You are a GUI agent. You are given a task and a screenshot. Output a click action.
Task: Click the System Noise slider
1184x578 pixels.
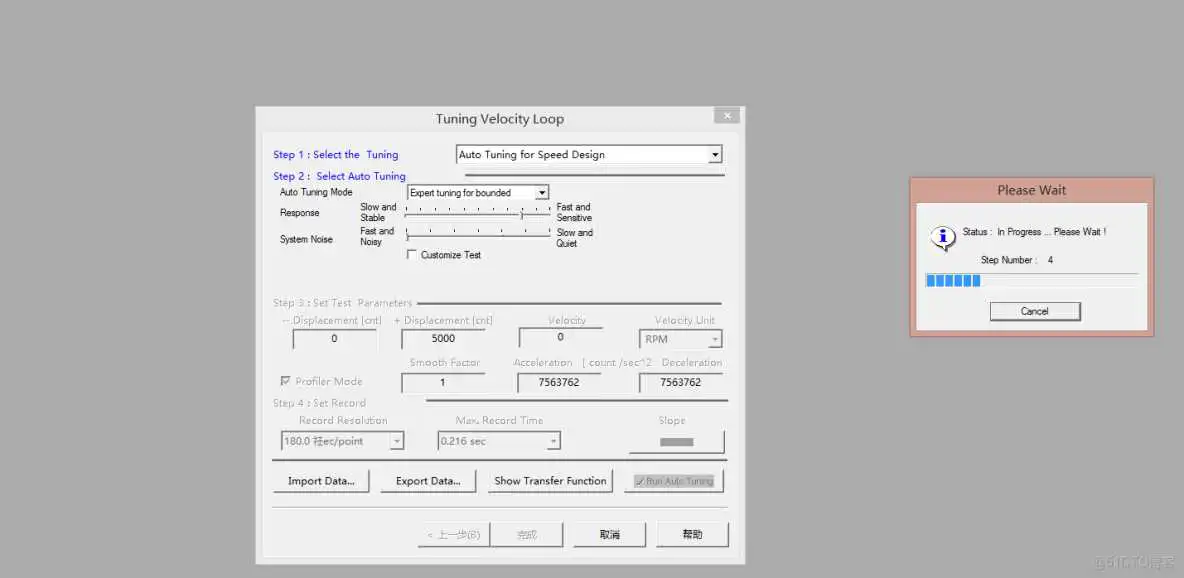[477, 236]
